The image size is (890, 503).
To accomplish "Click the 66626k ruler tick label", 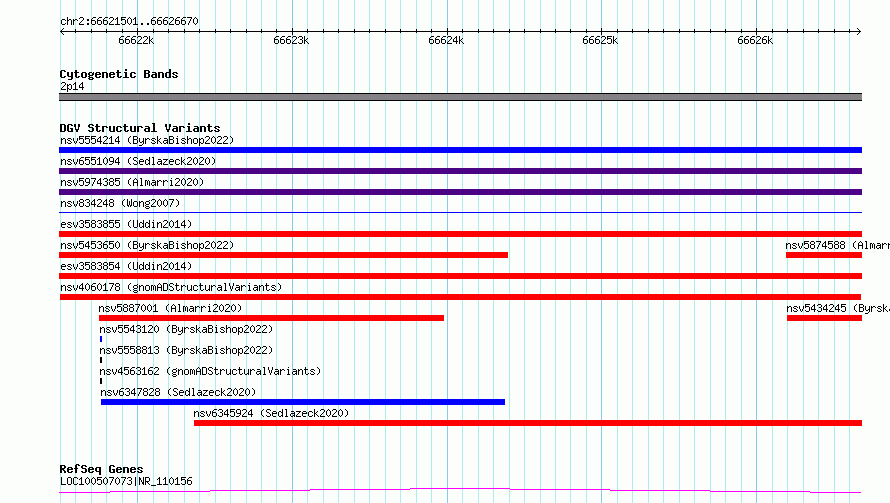I will (755, 40).
